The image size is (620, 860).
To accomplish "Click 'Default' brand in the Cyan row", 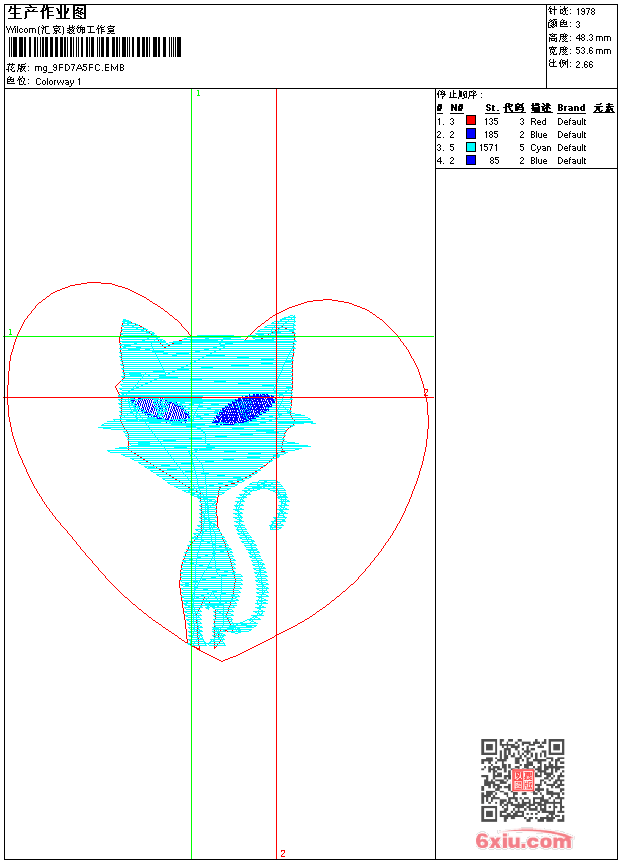I will tap(572, 148).
